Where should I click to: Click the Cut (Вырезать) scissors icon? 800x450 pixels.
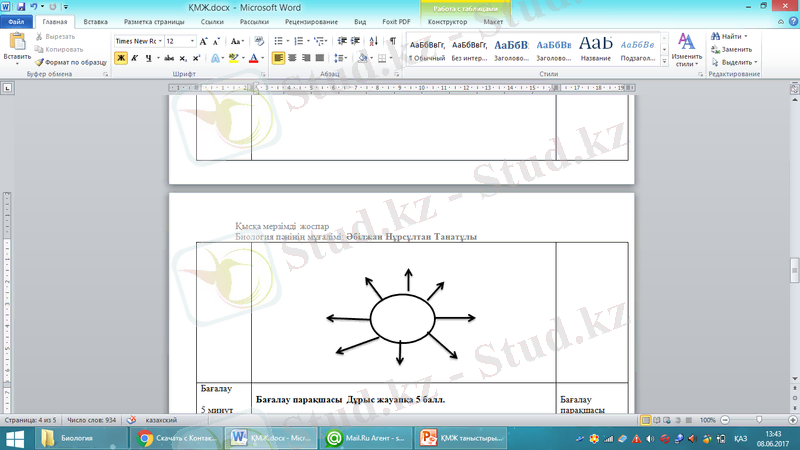40,36
